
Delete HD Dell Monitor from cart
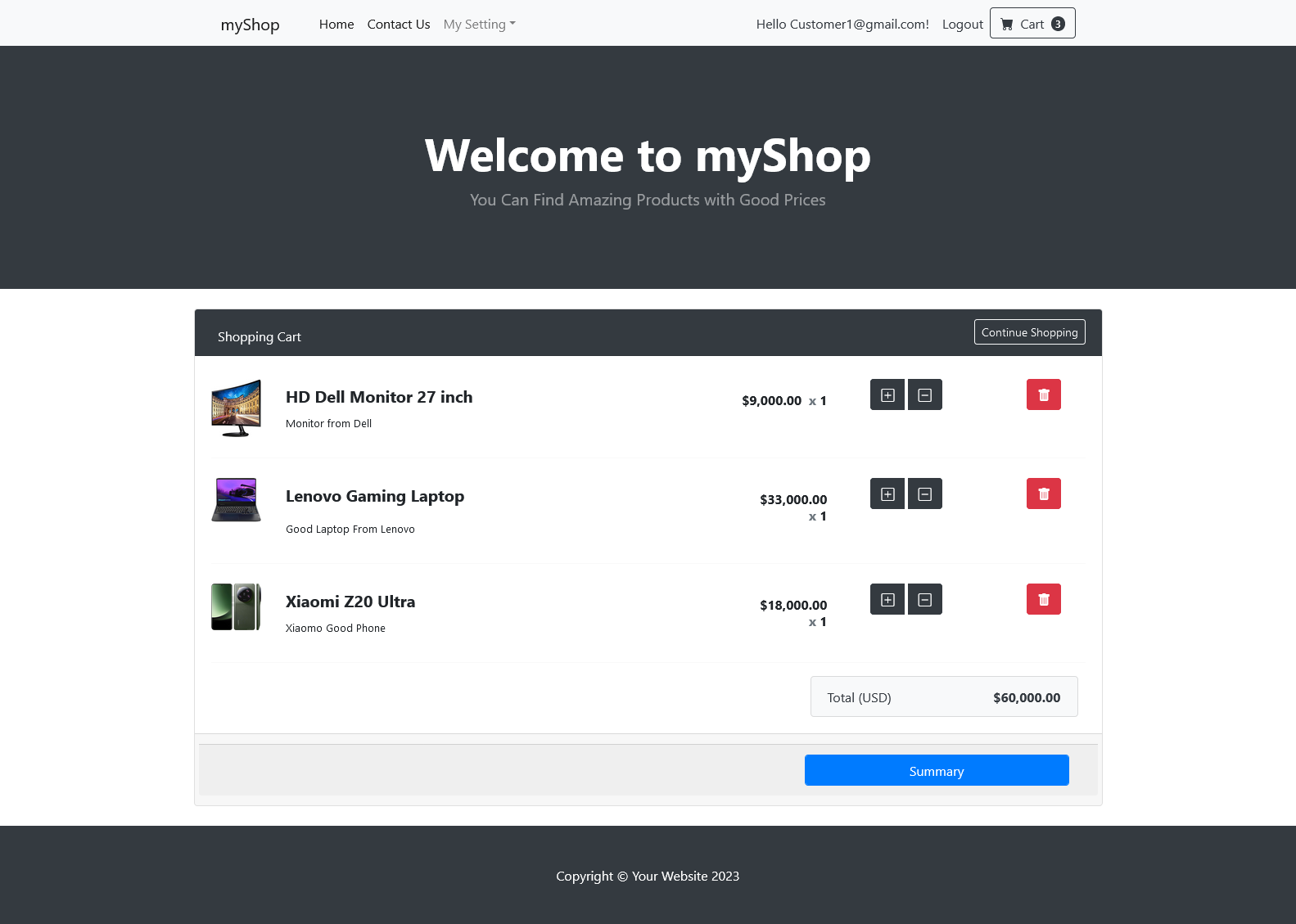pyautogui.click(x=1043, y=395)
